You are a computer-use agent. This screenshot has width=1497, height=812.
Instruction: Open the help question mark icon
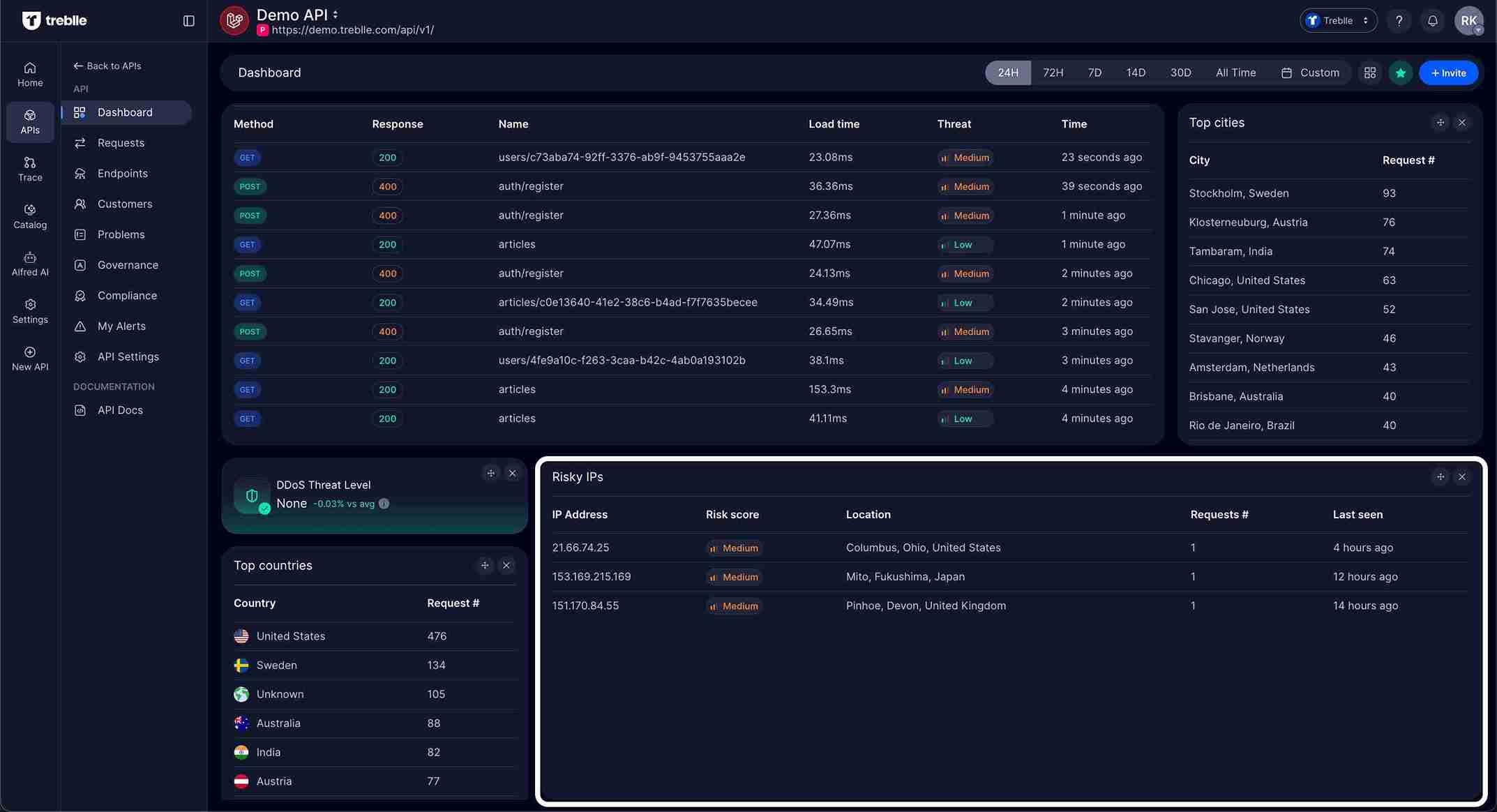tap(1399, 21)
